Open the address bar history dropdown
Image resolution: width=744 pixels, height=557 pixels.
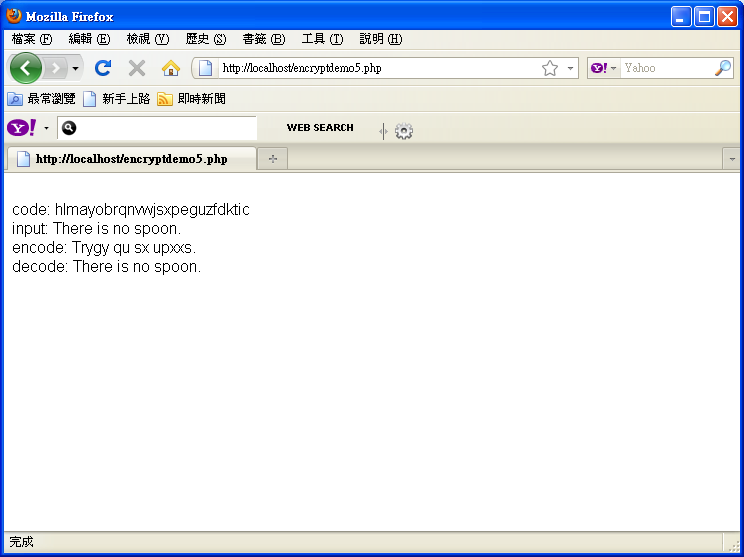(x=570, y=68)
